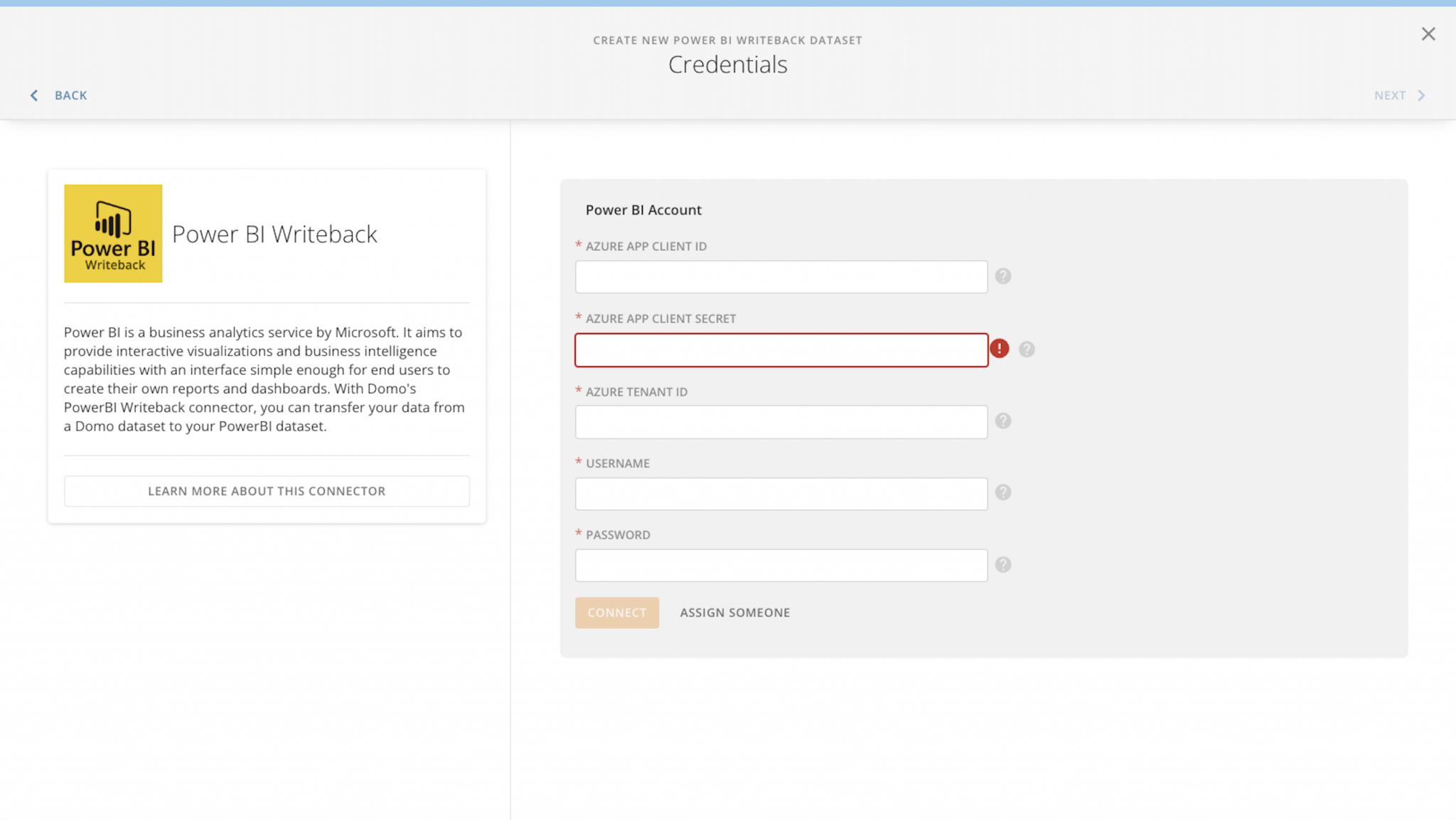Click the red error indicator on Client Secret
Image resolution: width=1456 pixels, height=820 pixels.
coord(1000,349)
